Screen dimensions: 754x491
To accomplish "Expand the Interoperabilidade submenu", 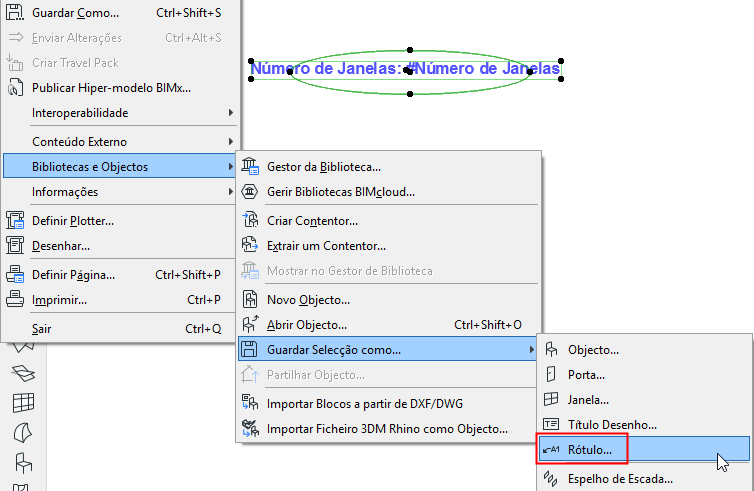I will pyautogui.click(x=120, y=113).
